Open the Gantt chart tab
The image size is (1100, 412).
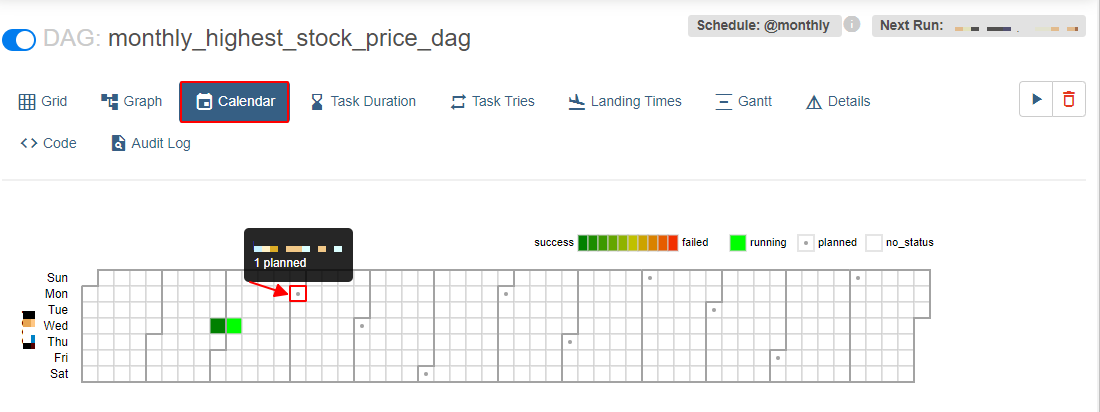[744, 102]
